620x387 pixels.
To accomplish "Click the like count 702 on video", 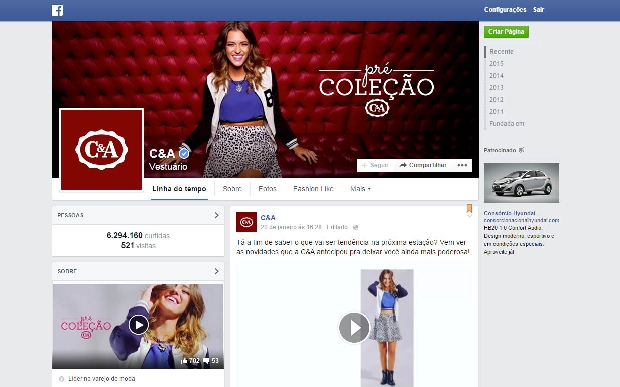I will [x=190, y=361].
